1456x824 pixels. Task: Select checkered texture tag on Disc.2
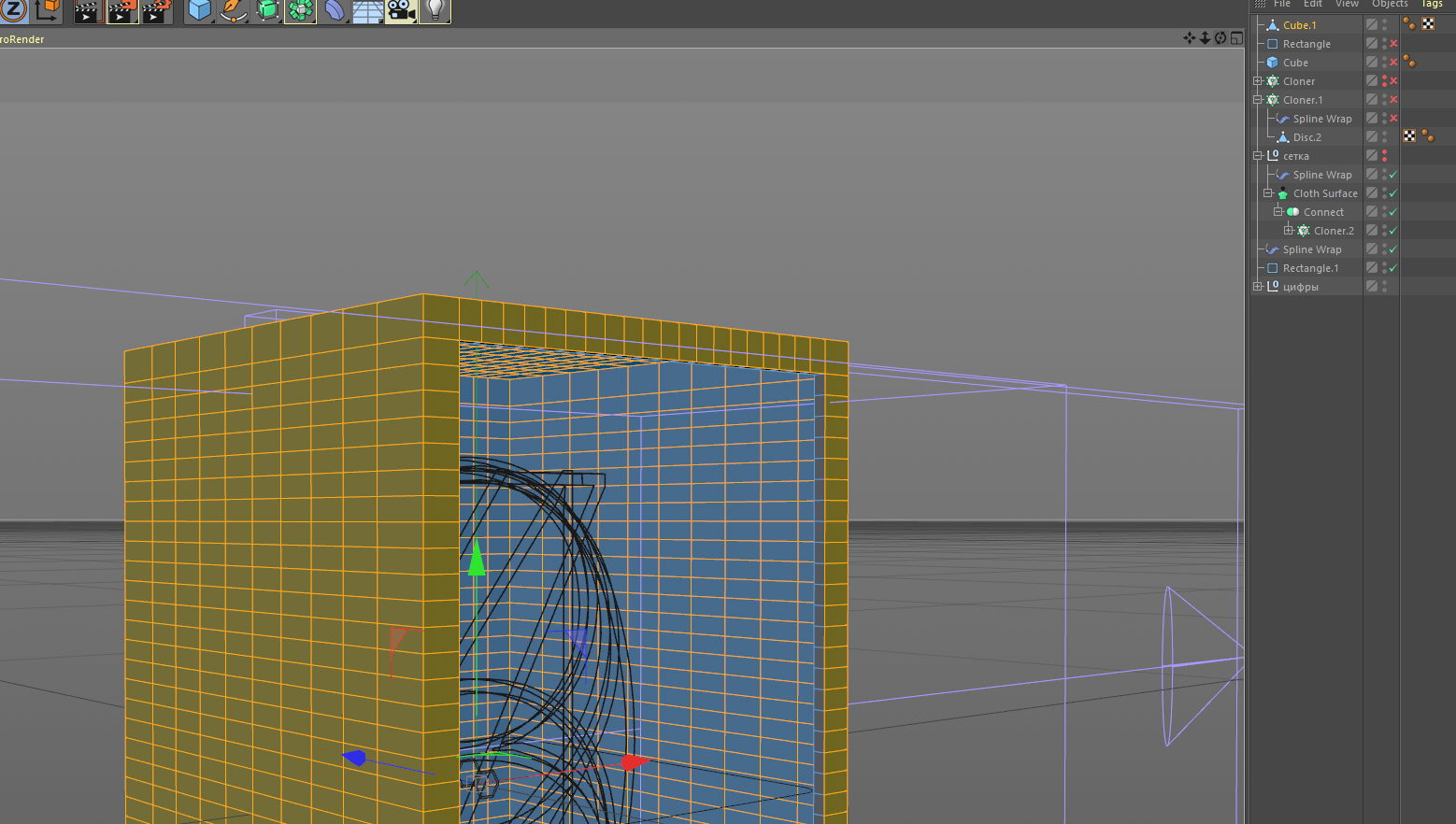point(1409,136)
